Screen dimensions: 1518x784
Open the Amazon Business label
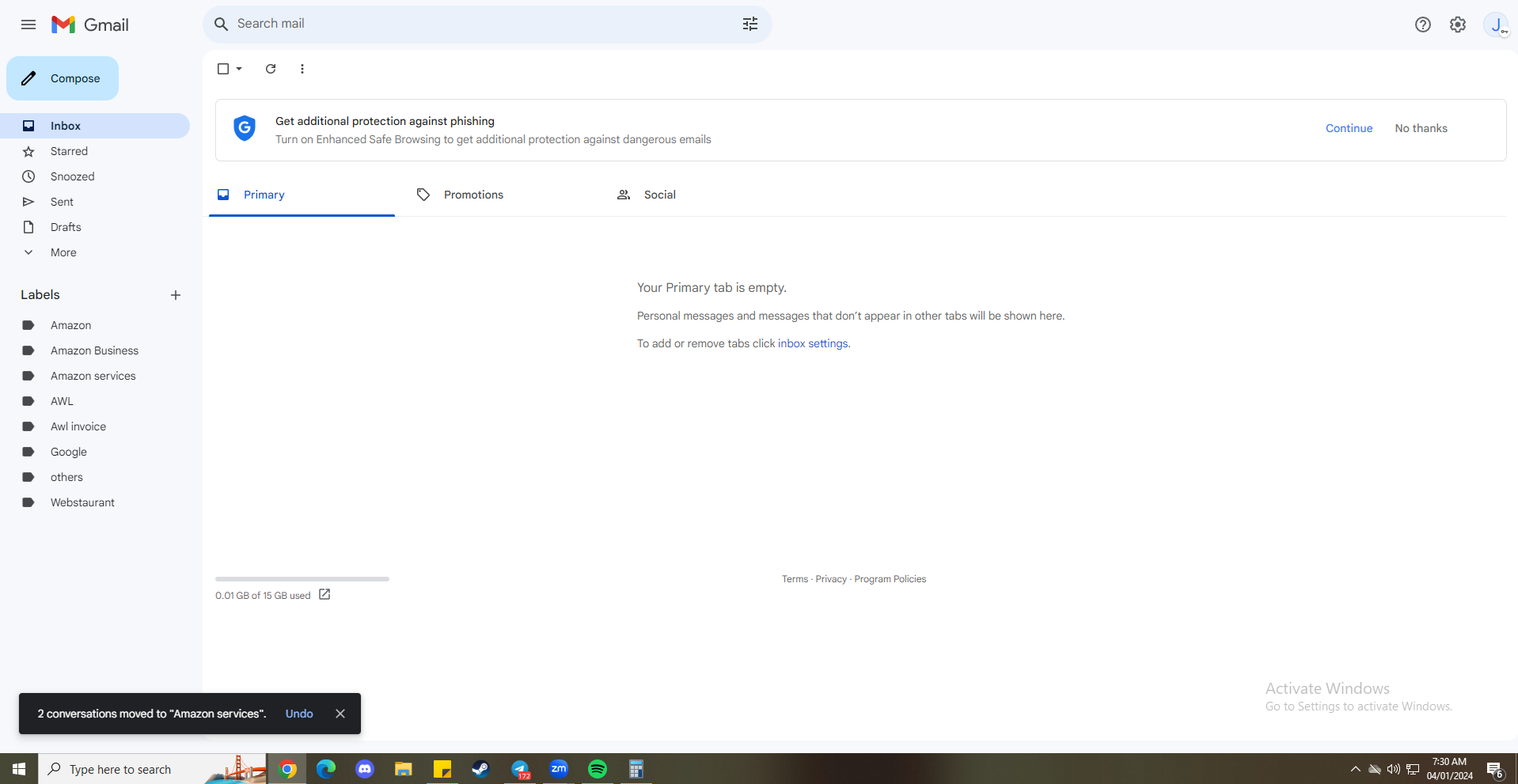pyautogui.click(x=95, y=350)
